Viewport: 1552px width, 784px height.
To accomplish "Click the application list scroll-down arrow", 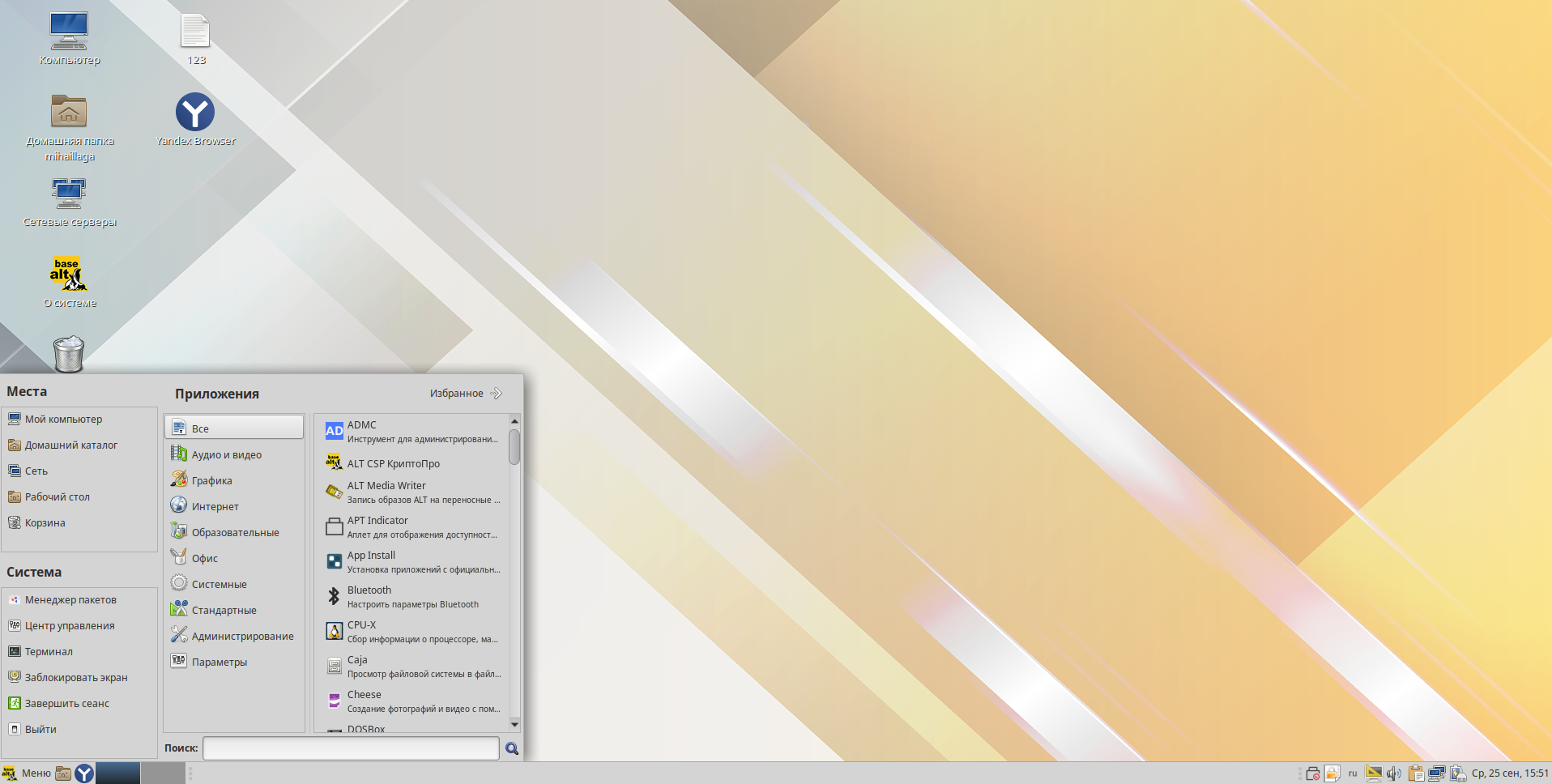I will [x=514, y=725].
